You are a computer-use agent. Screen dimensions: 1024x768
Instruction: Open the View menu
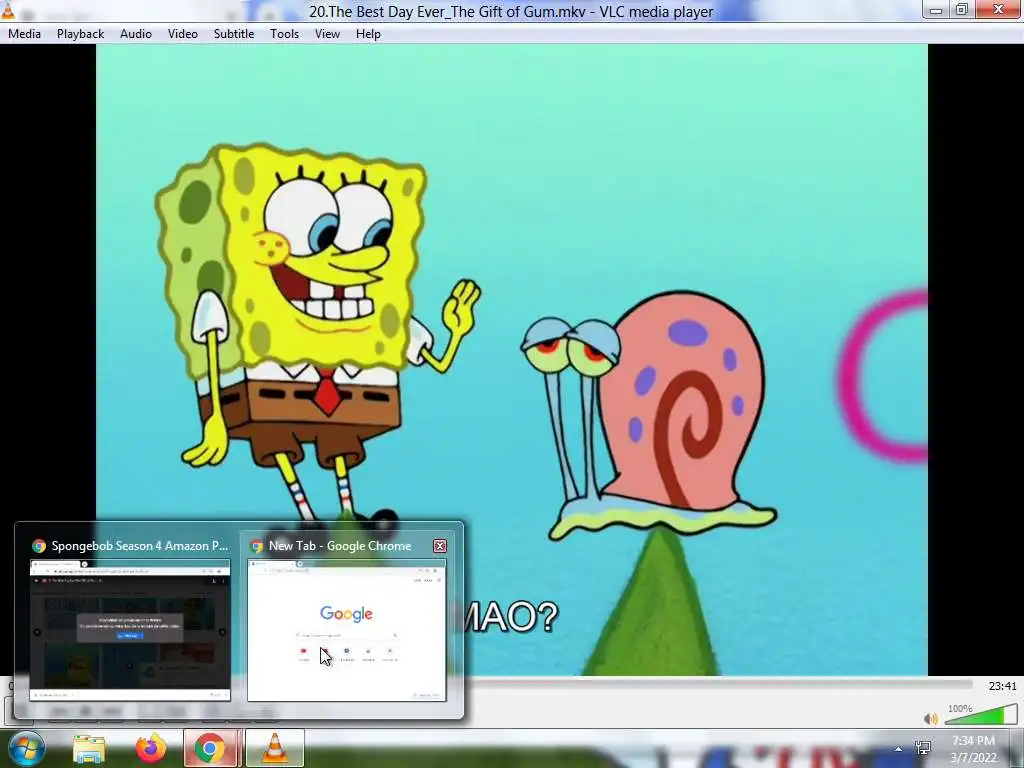click(x=327, y=34)
